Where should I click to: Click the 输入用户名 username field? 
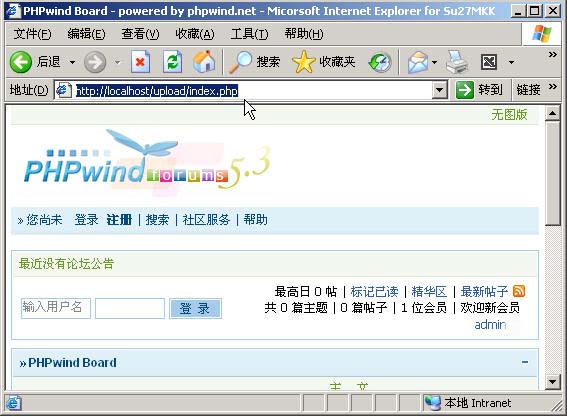tap(56, 308)
